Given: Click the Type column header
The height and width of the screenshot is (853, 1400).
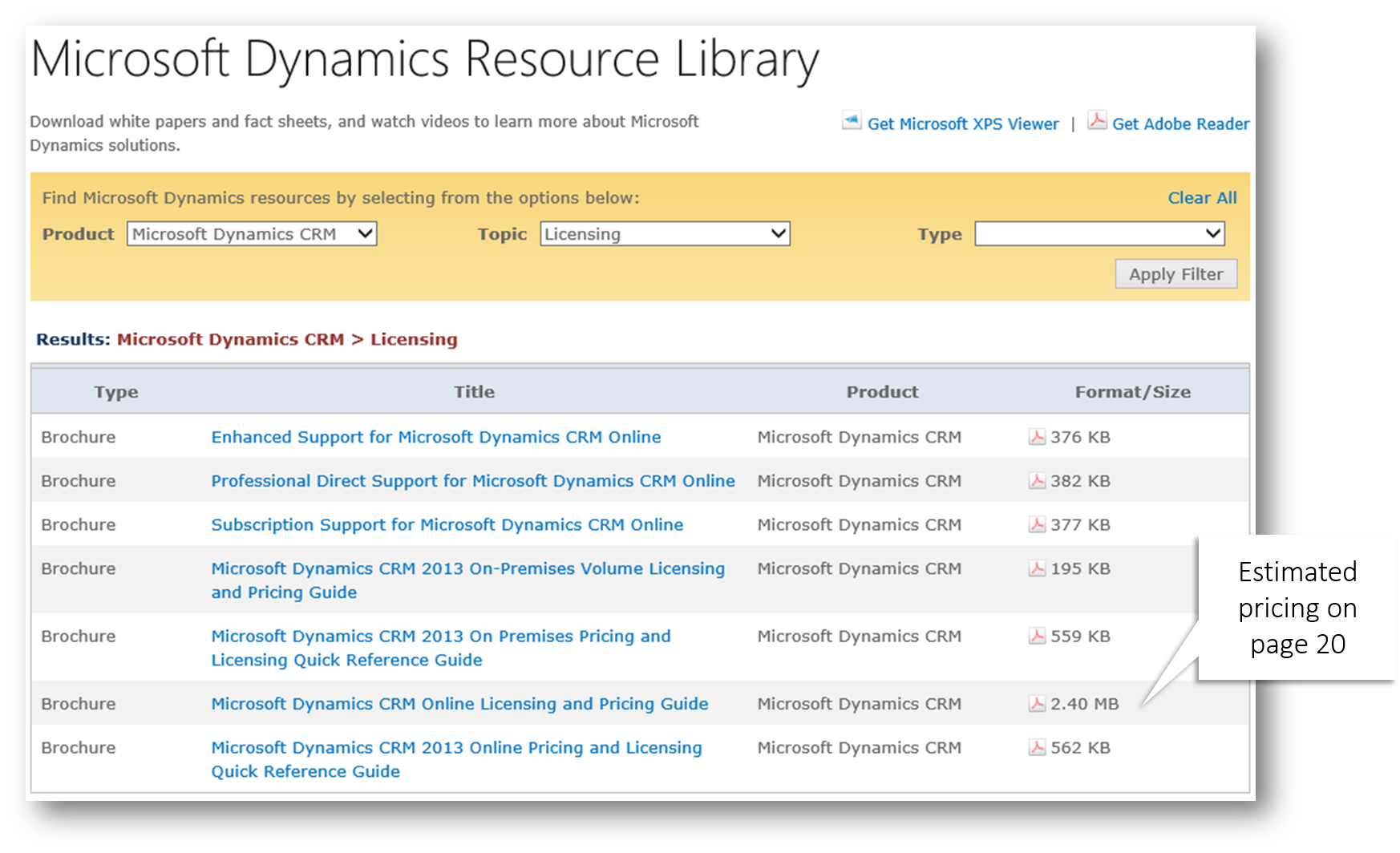Looking at the screenshot, I should point(116,392).
